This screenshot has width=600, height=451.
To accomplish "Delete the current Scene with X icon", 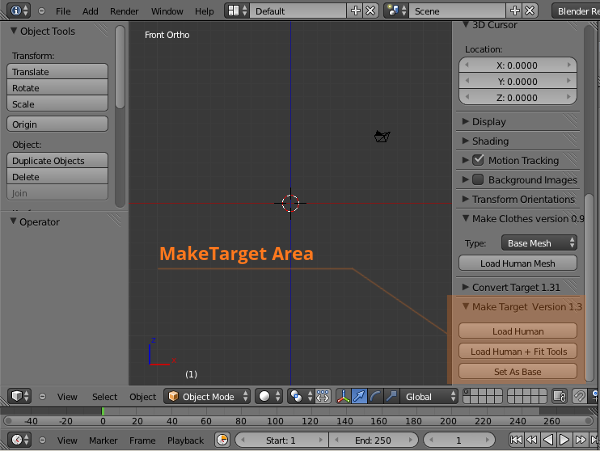I will point(530,11).
